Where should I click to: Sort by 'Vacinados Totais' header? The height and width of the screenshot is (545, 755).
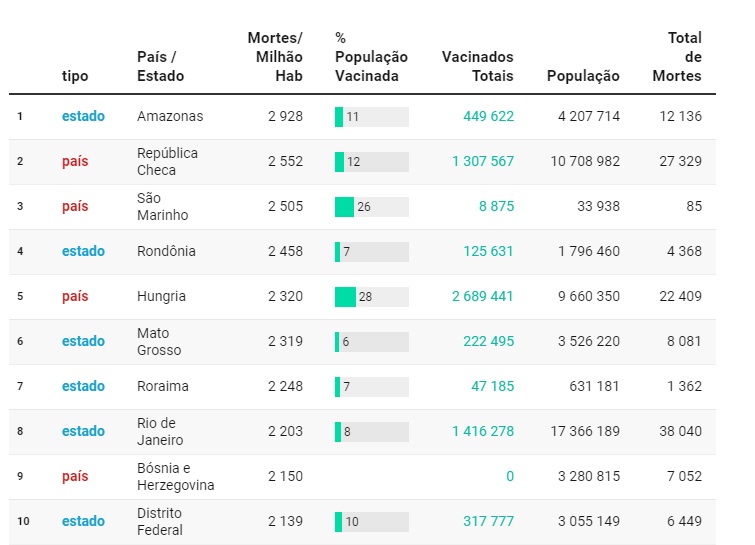click(477, 67)
